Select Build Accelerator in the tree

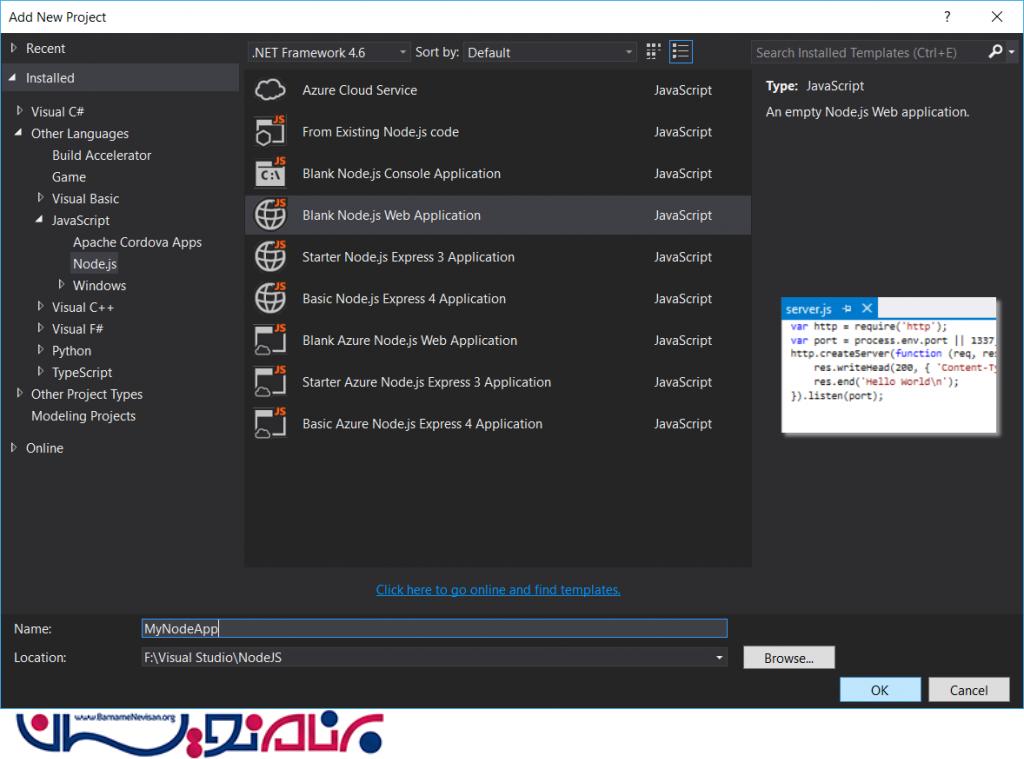[x=101, y=155]
